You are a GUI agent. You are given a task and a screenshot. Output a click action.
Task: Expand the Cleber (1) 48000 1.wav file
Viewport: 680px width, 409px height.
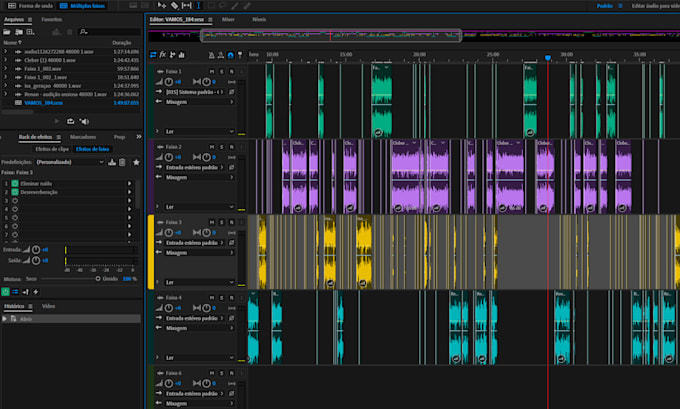pos(5,60)
